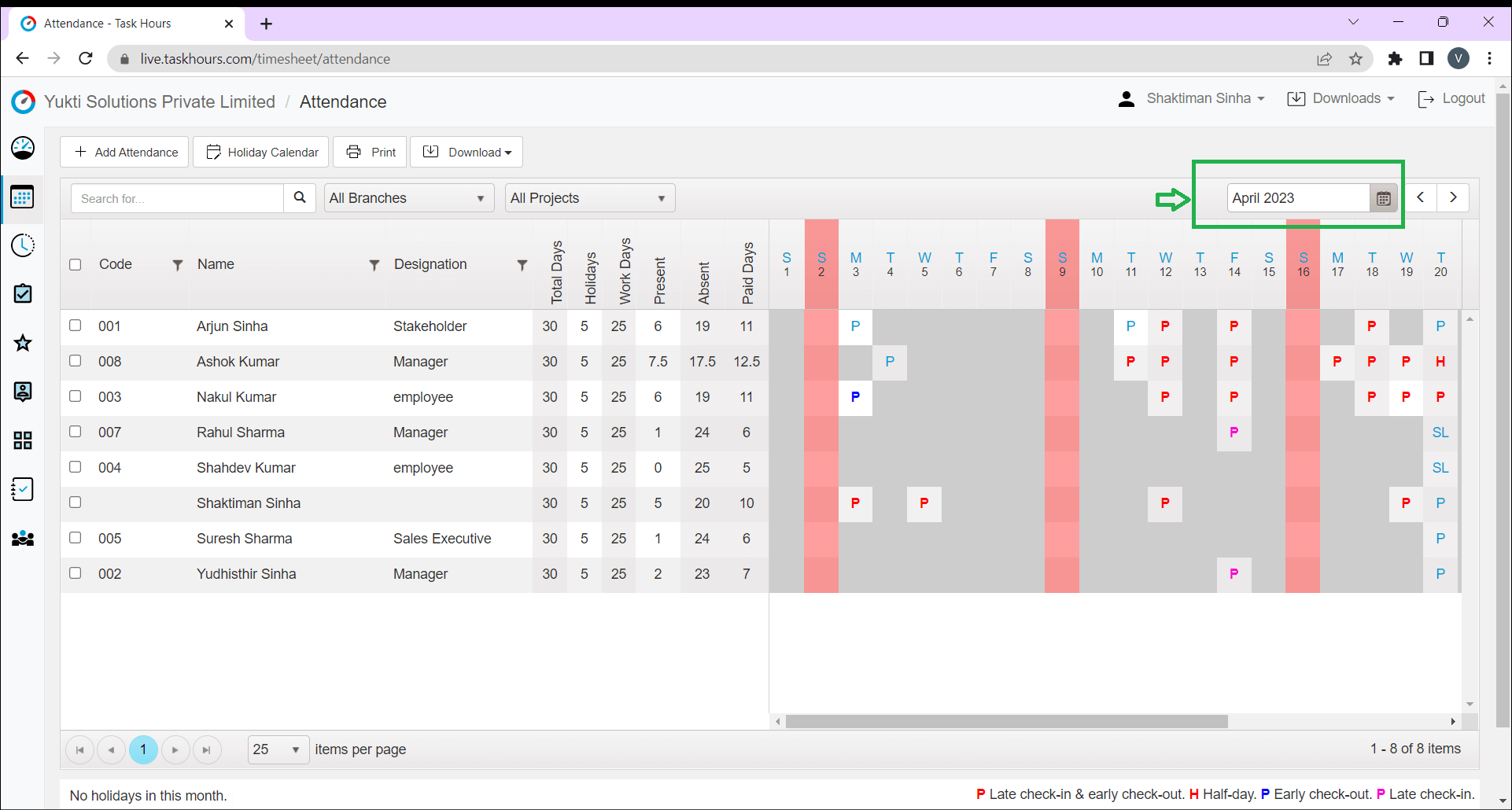The image size is (1512, 810).
Task: Open the browser extensions puzzle icon
Action: click(x=1395, y=59)
